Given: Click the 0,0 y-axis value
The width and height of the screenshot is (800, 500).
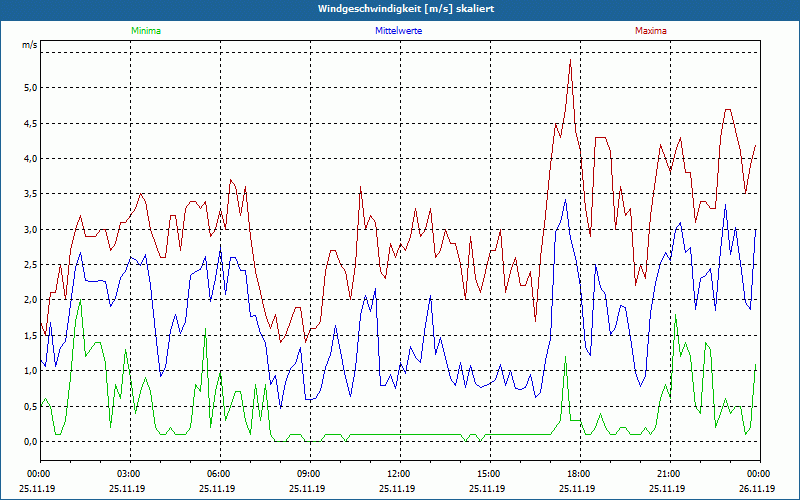Looking at the screenshot, I should [x=31, y=442].
